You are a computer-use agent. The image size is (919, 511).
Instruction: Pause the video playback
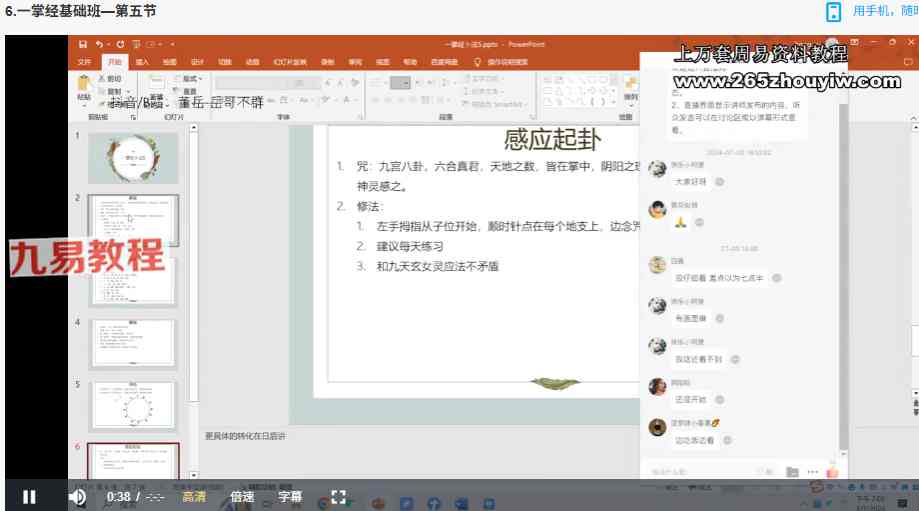[29, 496]
